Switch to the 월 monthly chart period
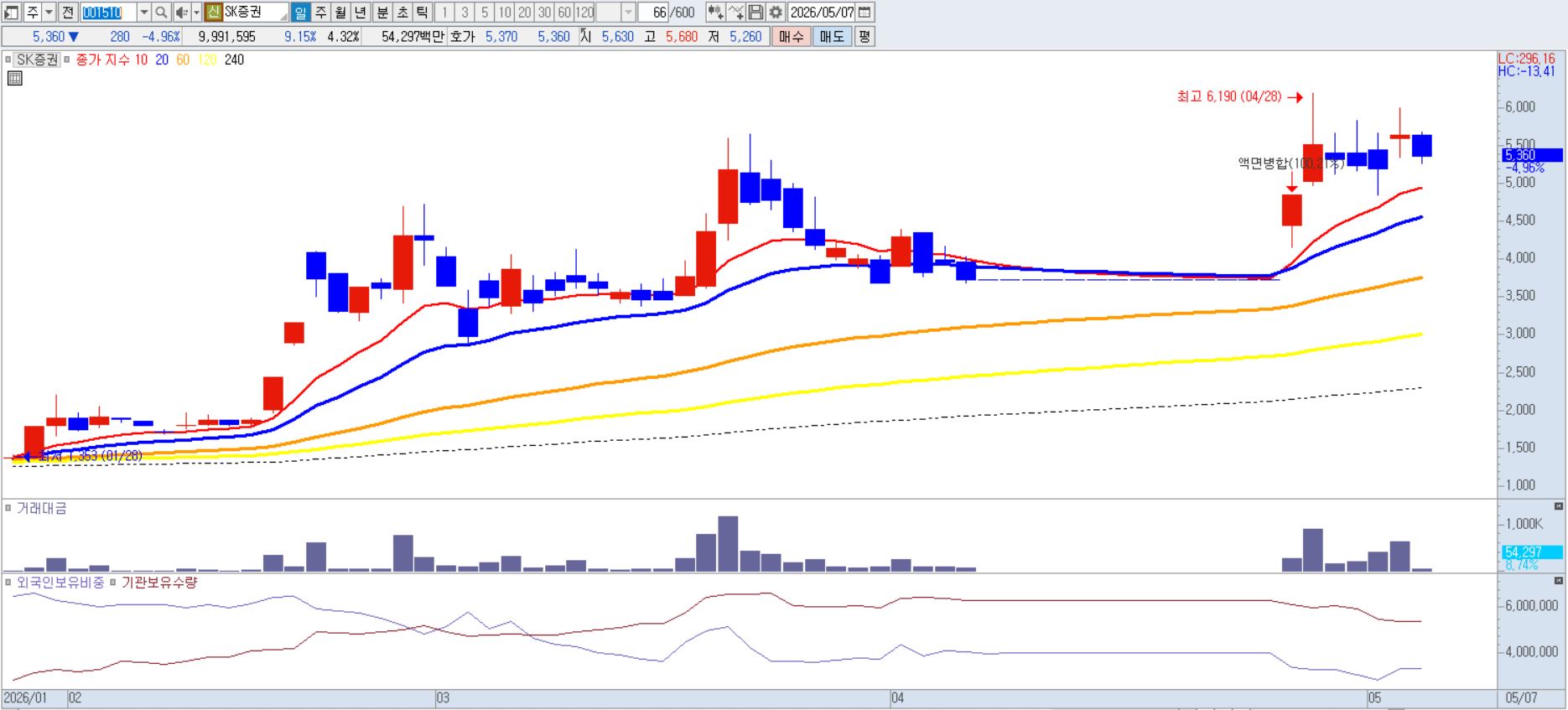Viewport: 1568px width, 710px height. click(x=340, y=13)
